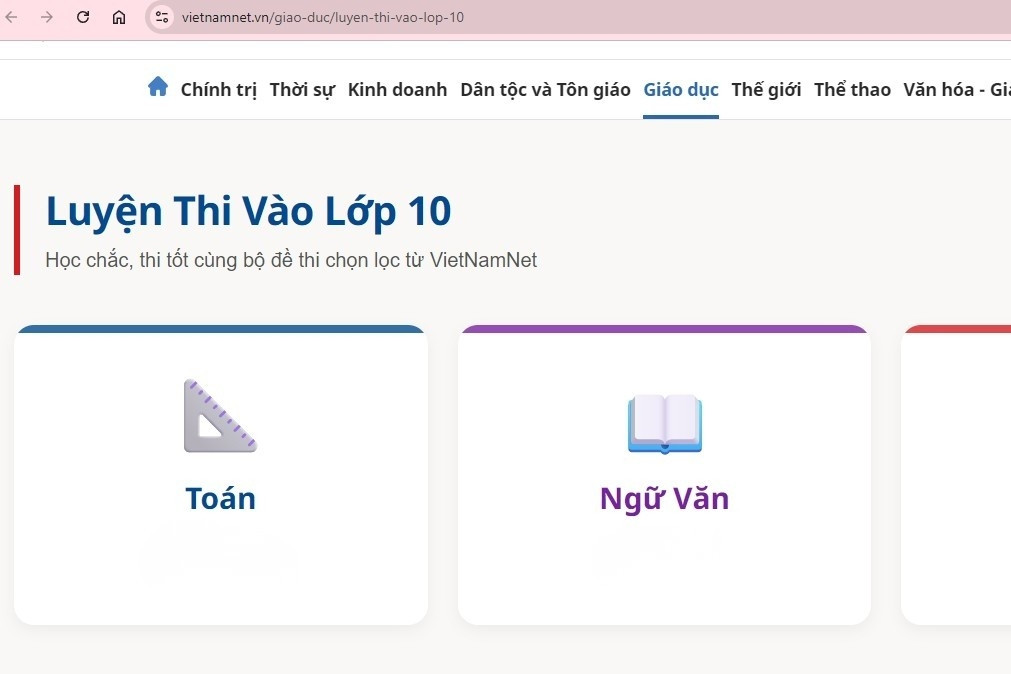Viewport: 1011px width, 674px height.
Task: Open the Kinh doanh category
Action: point(397,89)
